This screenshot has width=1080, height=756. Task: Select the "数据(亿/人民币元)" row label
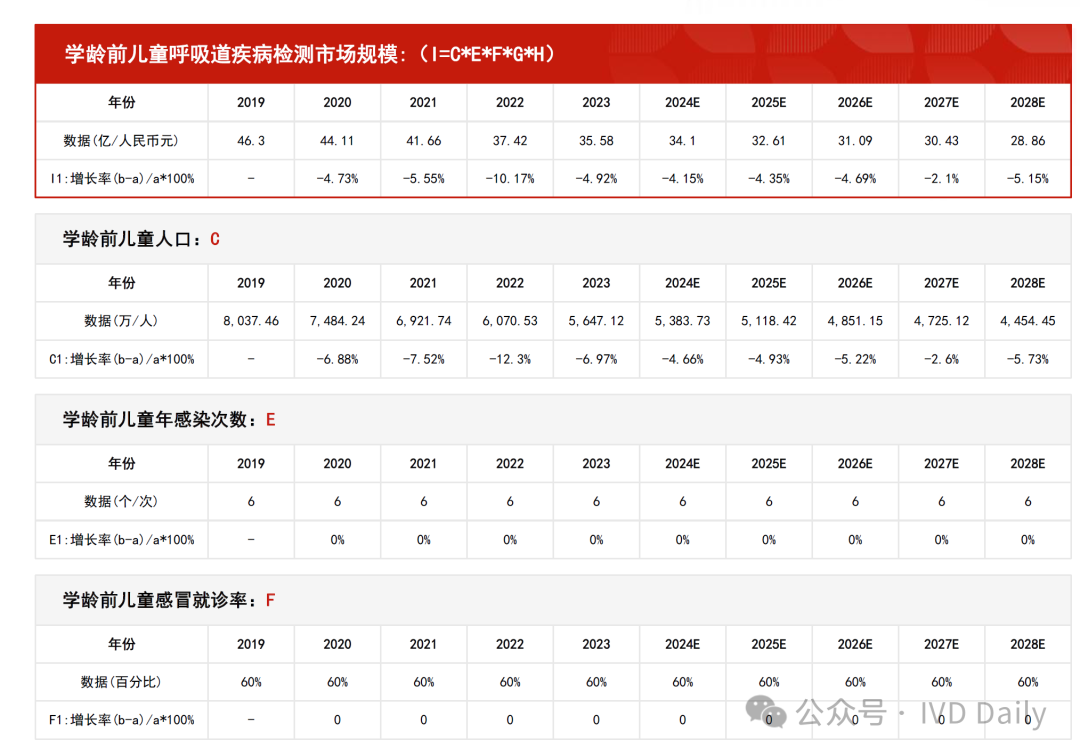[121, 141]
